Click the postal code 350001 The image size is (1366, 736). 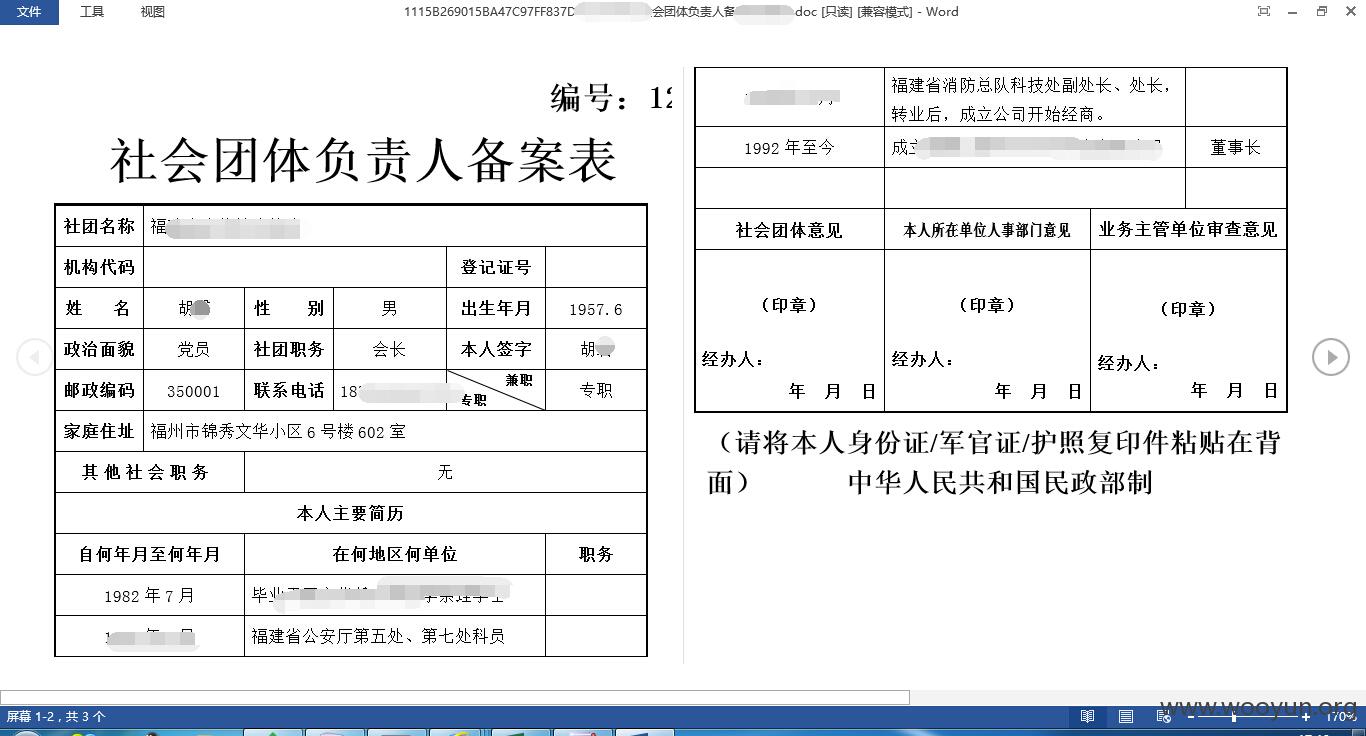(194, 391)
